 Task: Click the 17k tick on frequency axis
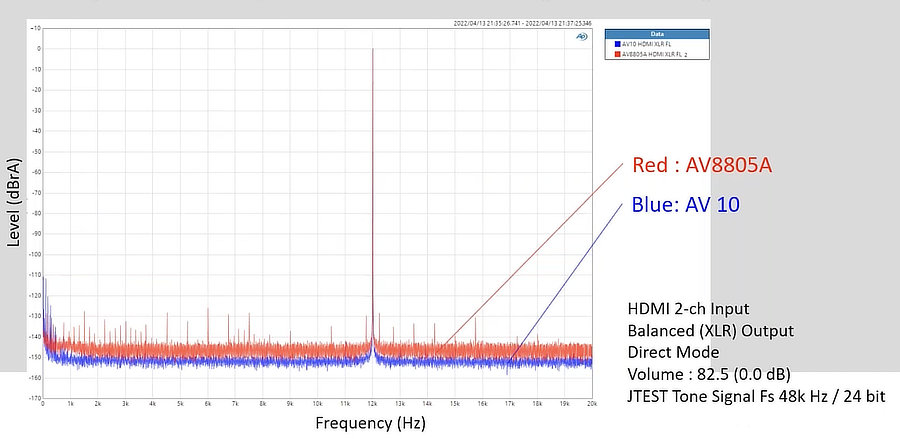pos(510,404)
